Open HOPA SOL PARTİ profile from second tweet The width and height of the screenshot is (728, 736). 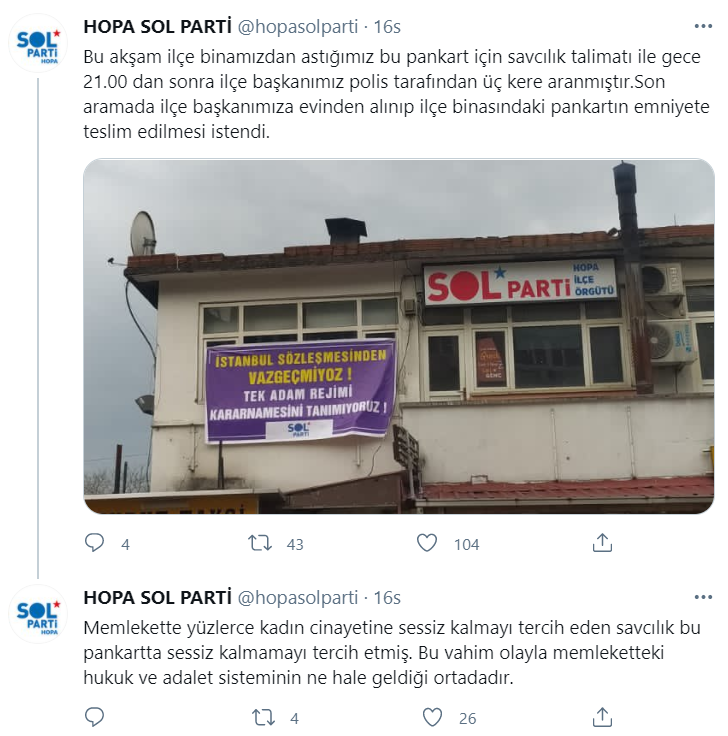(158, 598)
